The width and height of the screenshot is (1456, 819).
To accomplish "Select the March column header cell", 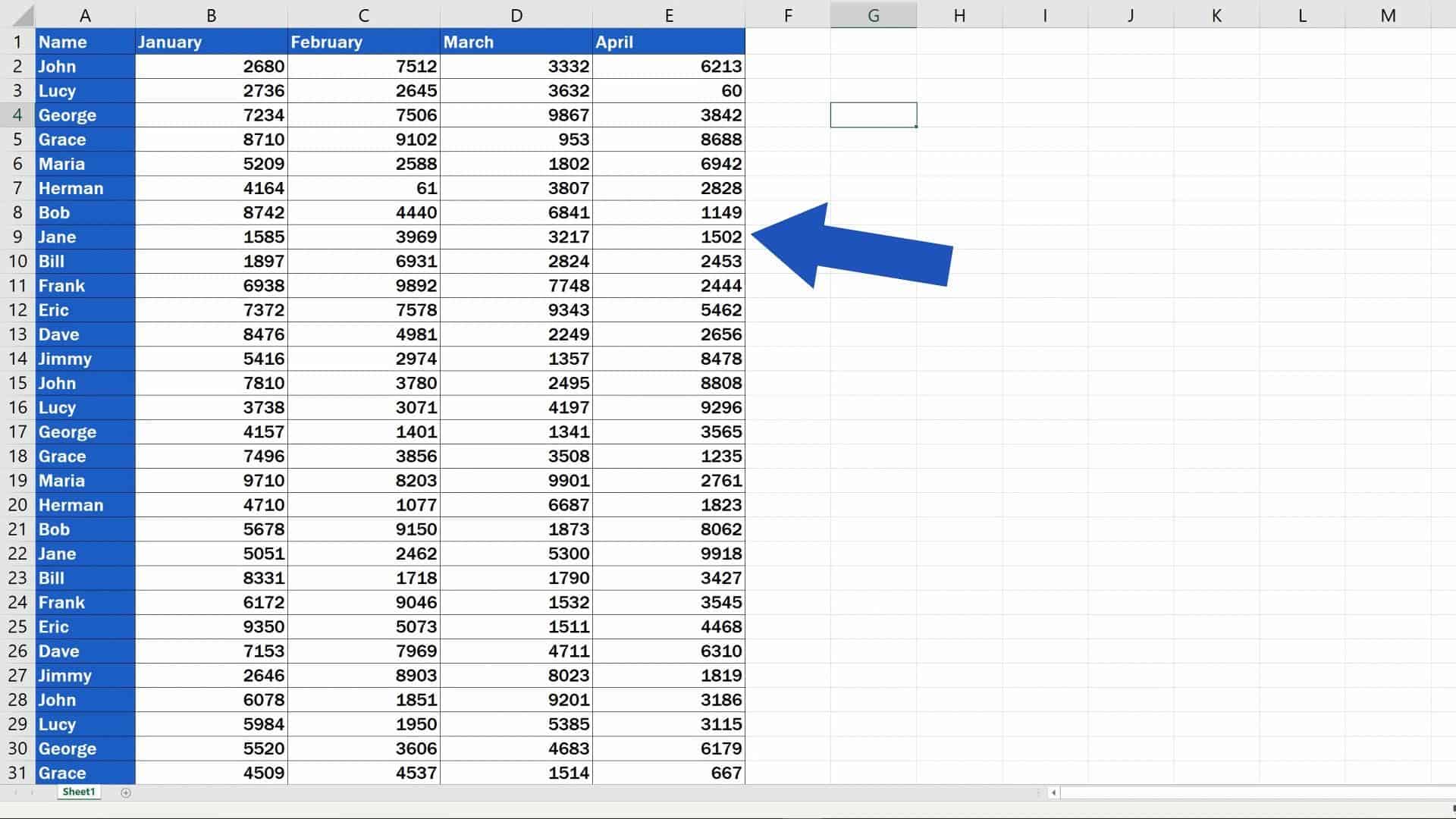I will (x=516, y=42).
